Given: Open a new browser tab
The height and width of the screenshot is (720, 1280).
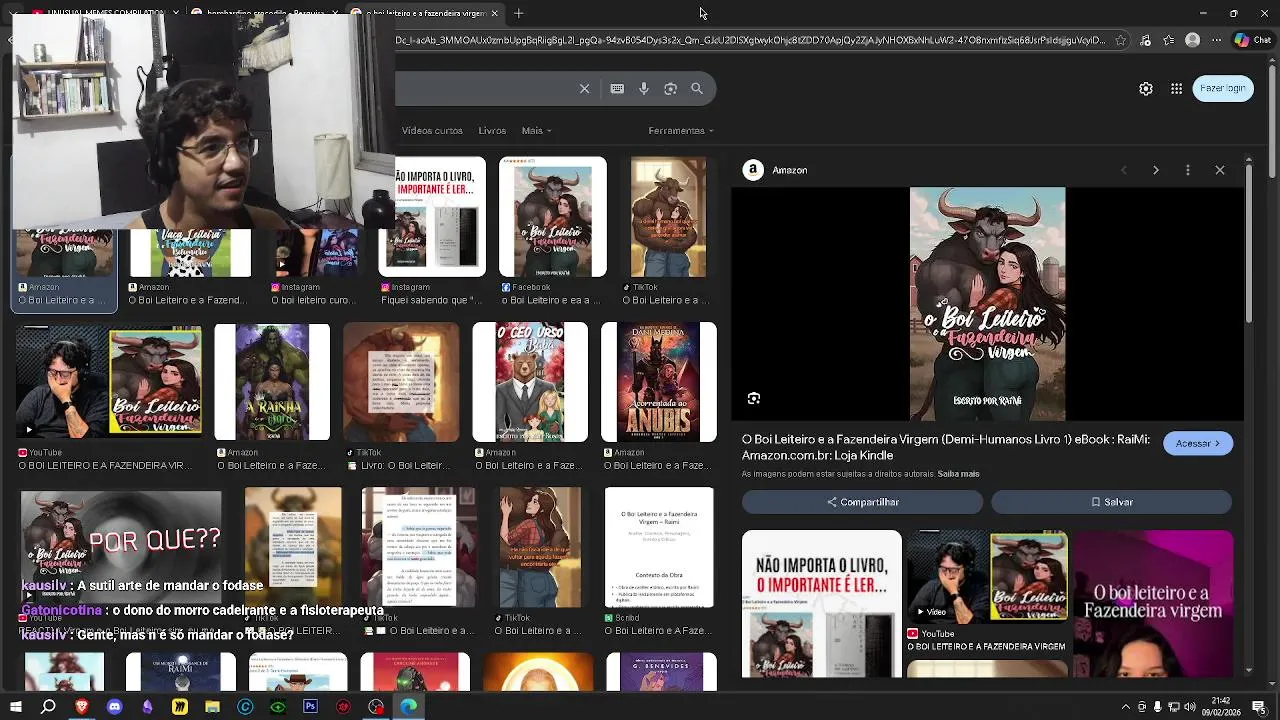Looking at the screenshot, I should click(x=518, y=14).
